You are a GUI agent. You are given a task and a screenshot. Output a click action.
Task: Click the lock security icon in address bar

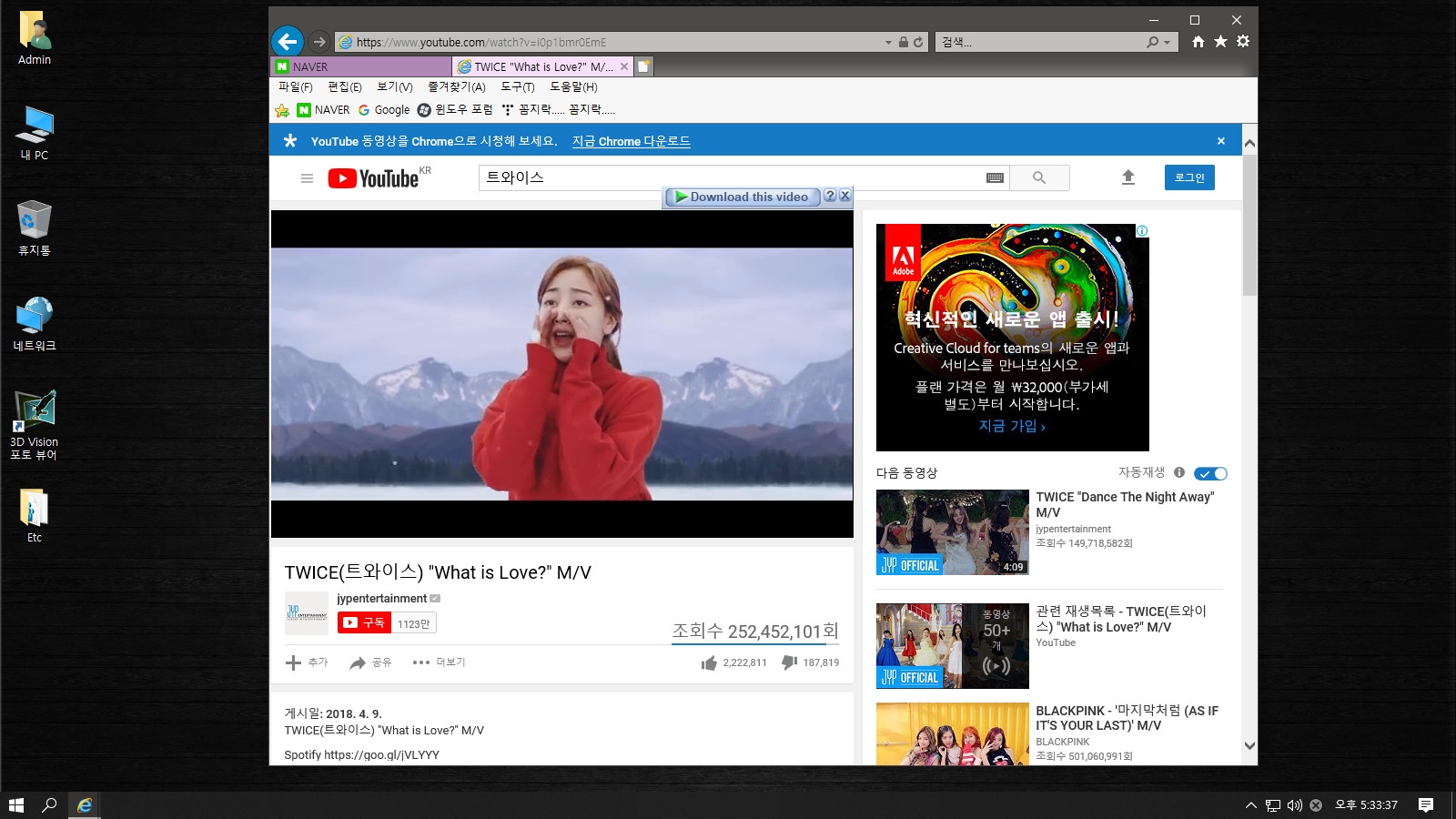point(904,42)
